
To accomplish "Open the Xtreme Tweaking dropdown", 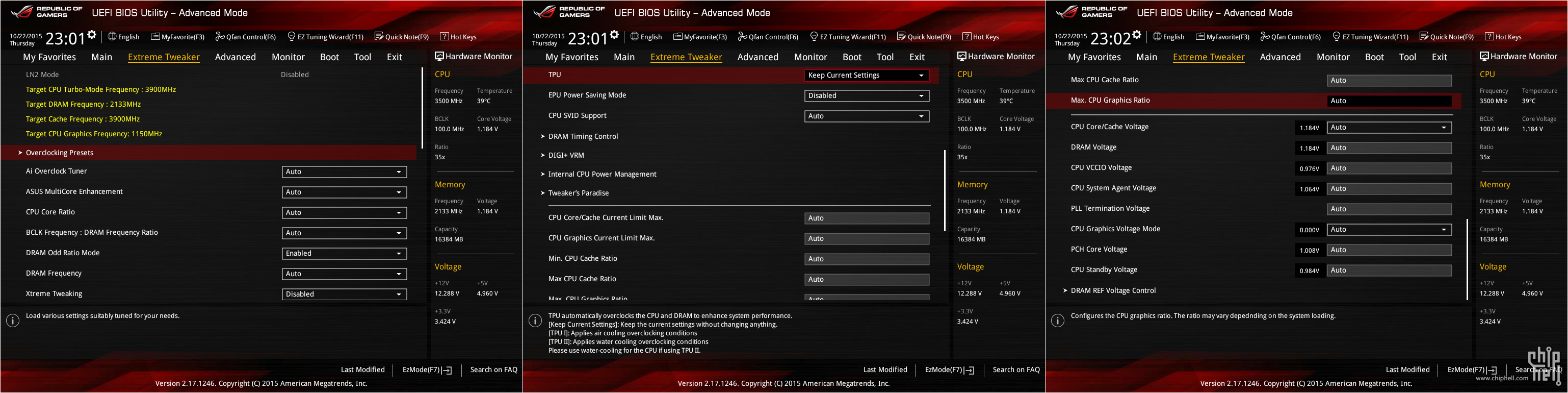I will click(x=345, y=294).
